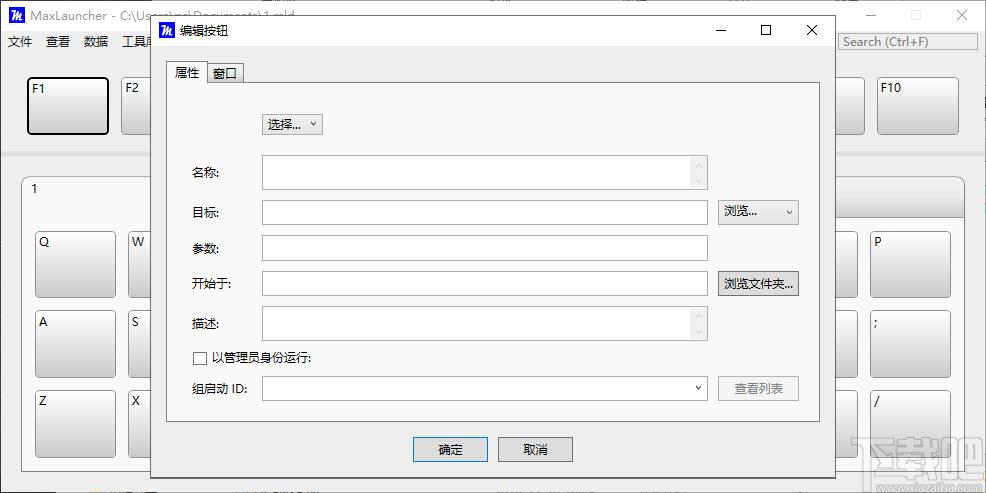This screenshot has height=493, width=986.
Task: Open the 数据 menu in MaxLauncher
Action: pos(96,42)
